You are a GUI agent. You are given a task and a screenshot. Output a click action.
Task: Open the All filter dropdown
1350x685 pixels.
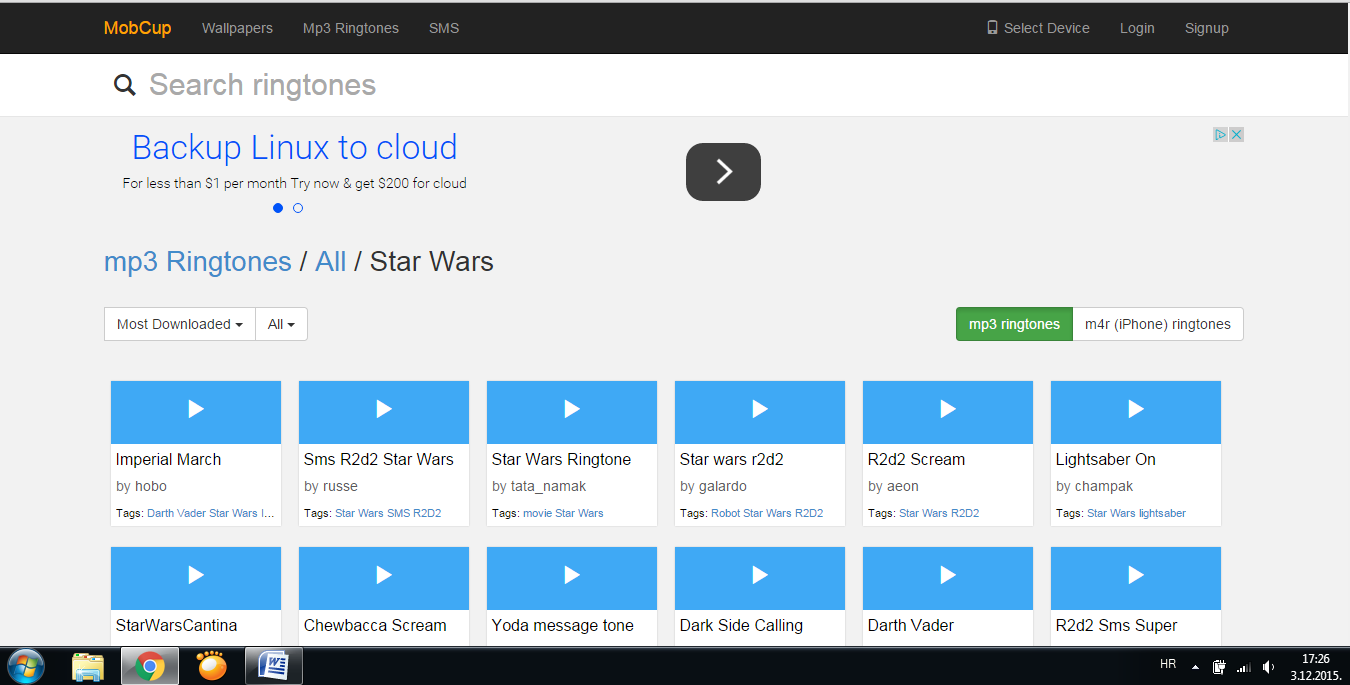pos(281,324)
